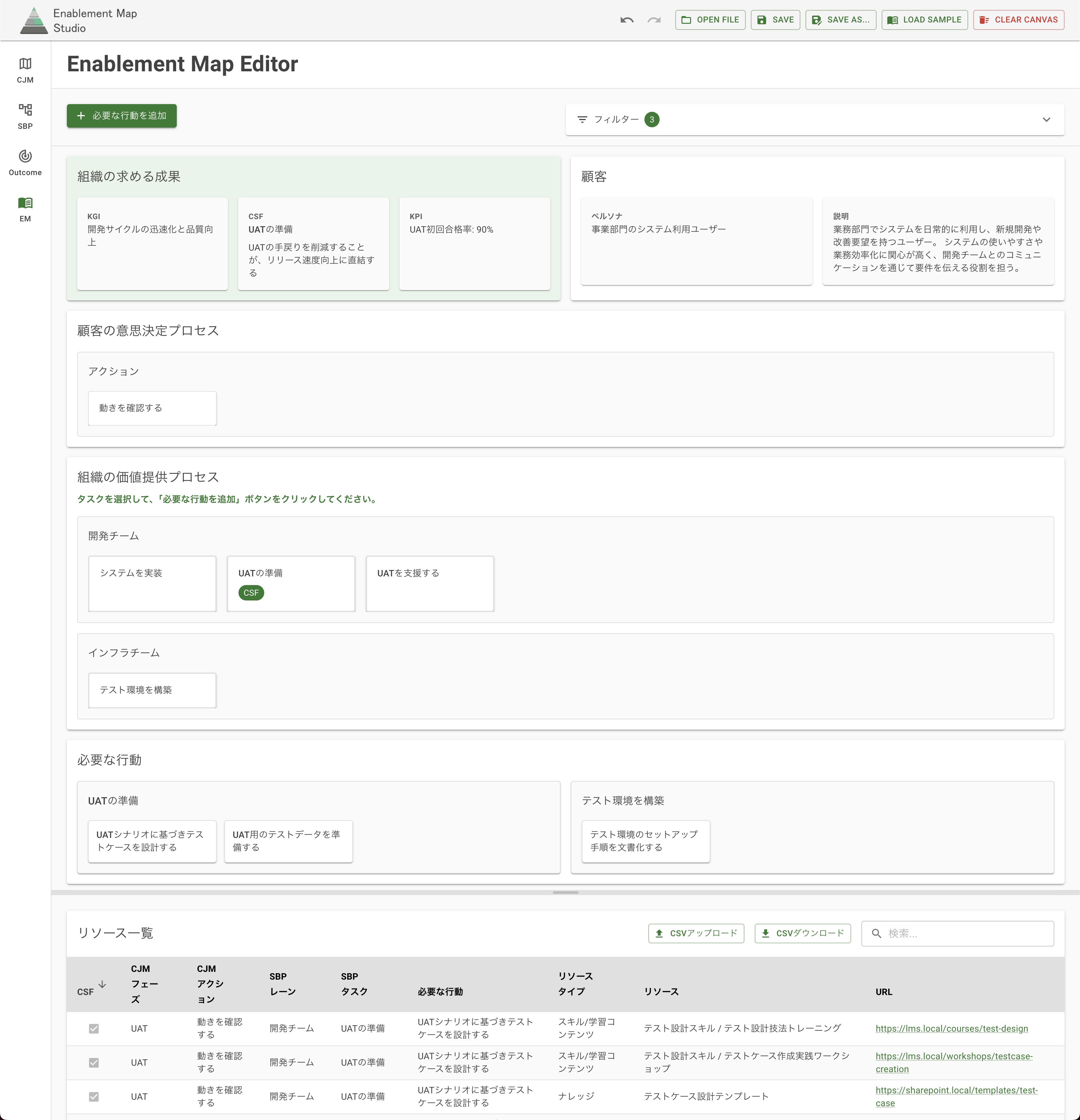
Task: Toggle CSF checkbox in first resource row
Action: click(x=94, y=1028)
